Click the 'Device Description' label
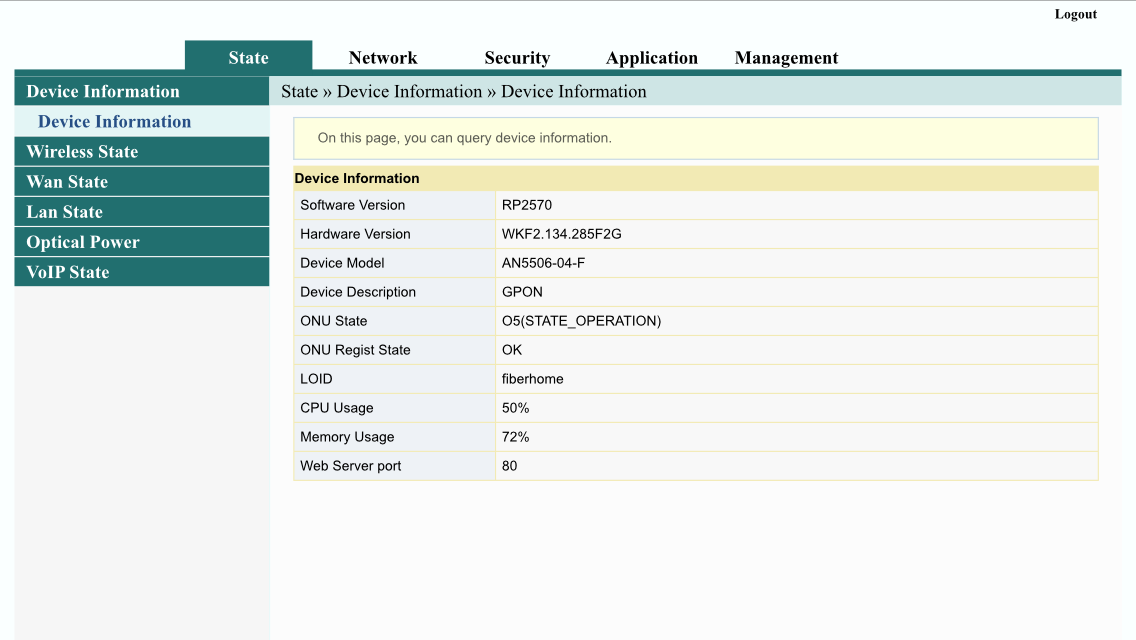 [358, 292]
